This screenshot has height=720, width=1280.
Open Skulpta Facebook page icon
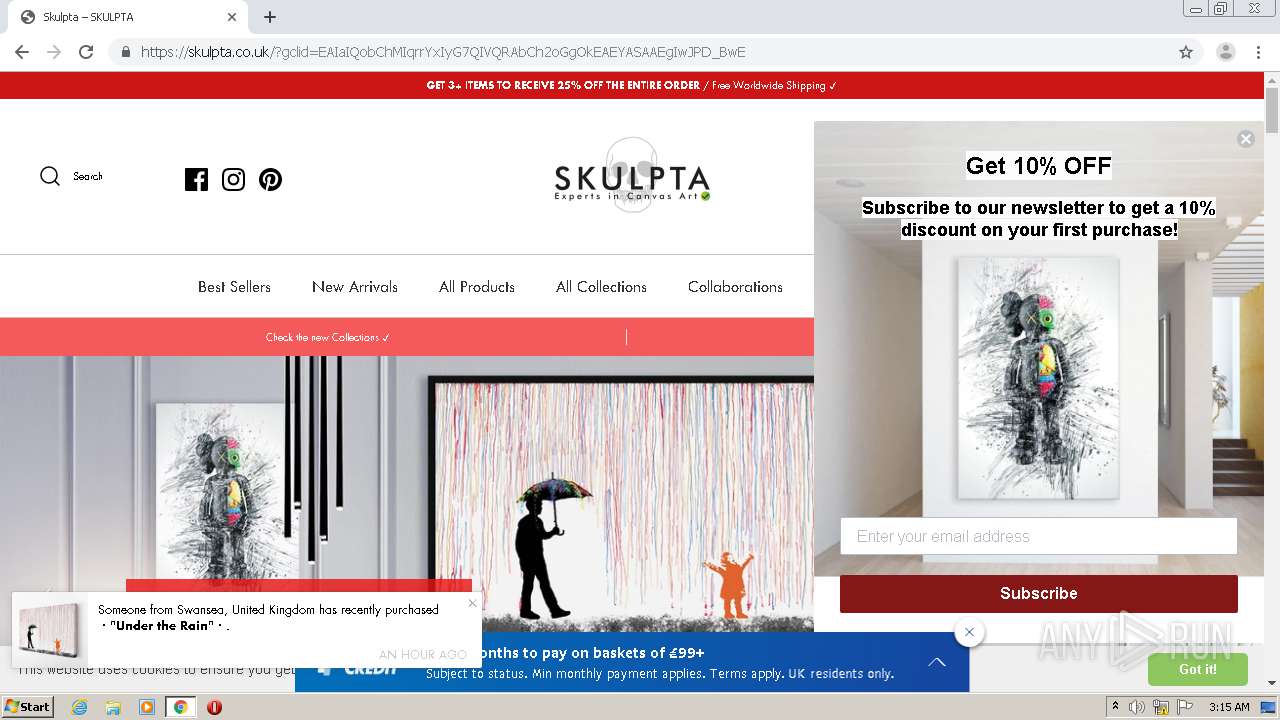point(196,180)
